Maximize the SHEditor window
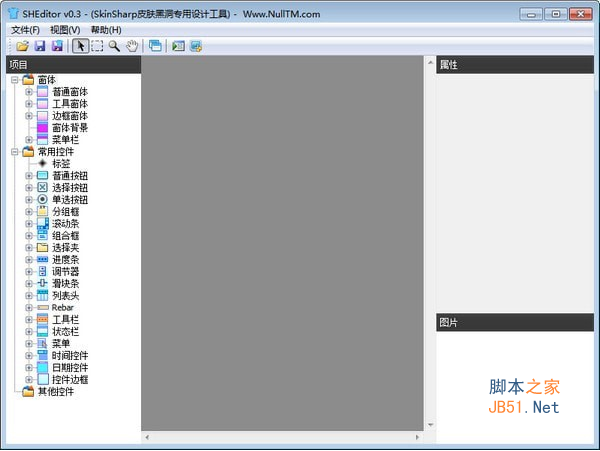The width and height of the screenshot is (600, 451). pyautogui.click(x=556, y=14)
